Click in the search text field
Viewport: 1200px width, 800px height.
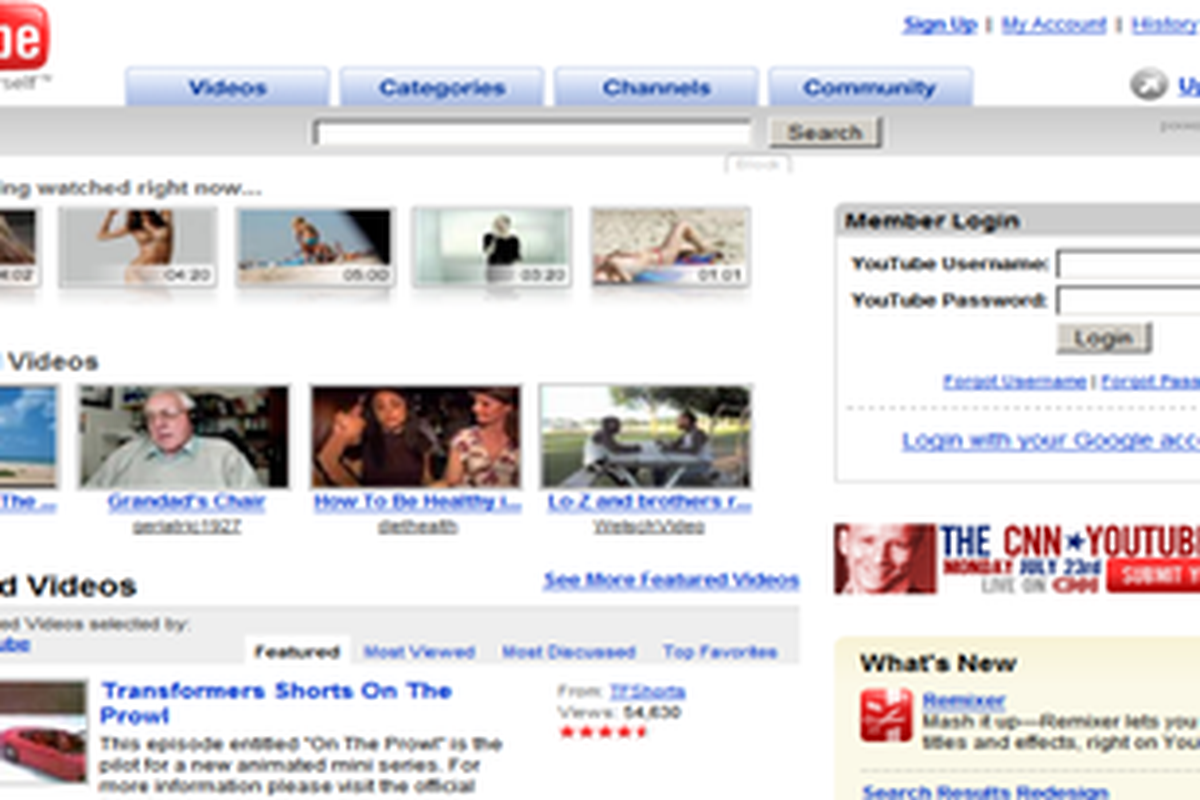532,133
